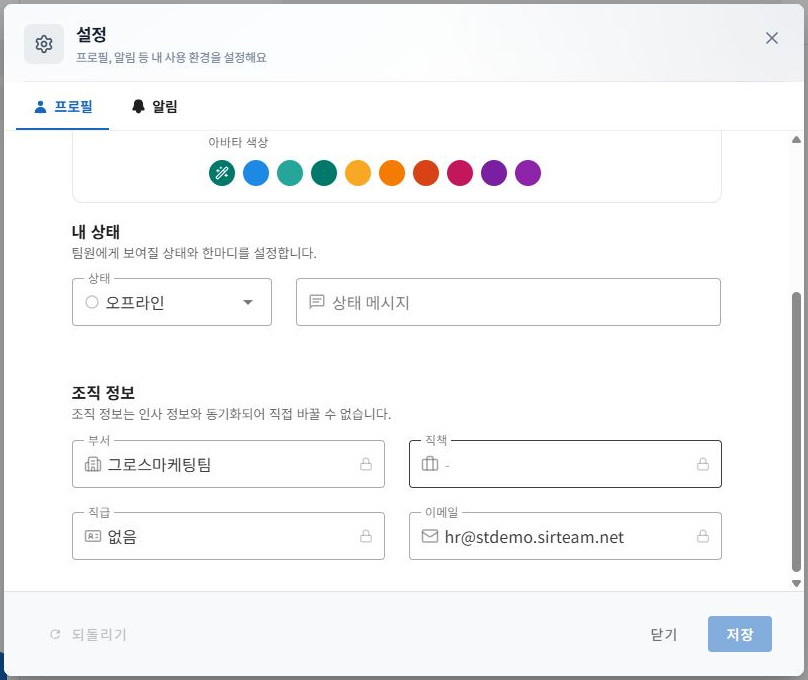Viewport: 808px width, 680px height.
Task: Select the orange avatar color
Action: point(392,173)
